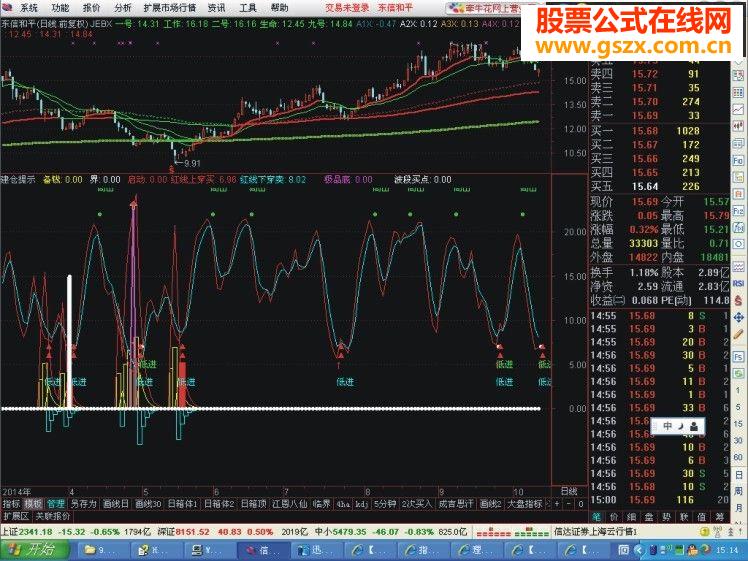Switch to 日 daily period in sidebar
The height and width of the screenshot is (561, 748).
(738, 475)
